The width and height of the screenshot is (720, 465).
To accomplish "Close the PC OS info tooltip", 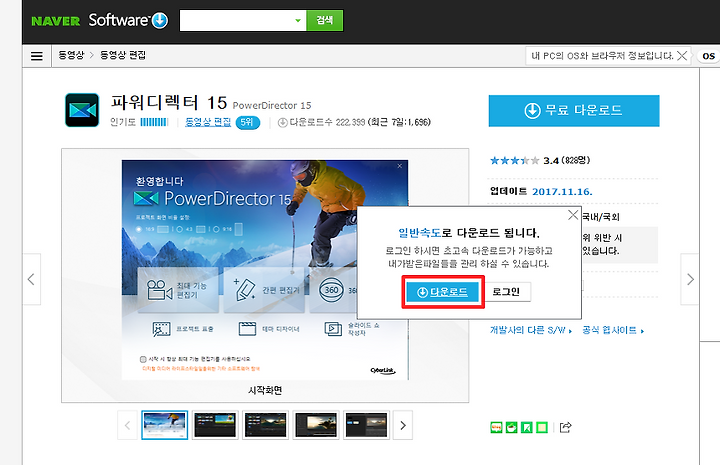I will click(x=682, y=56).
